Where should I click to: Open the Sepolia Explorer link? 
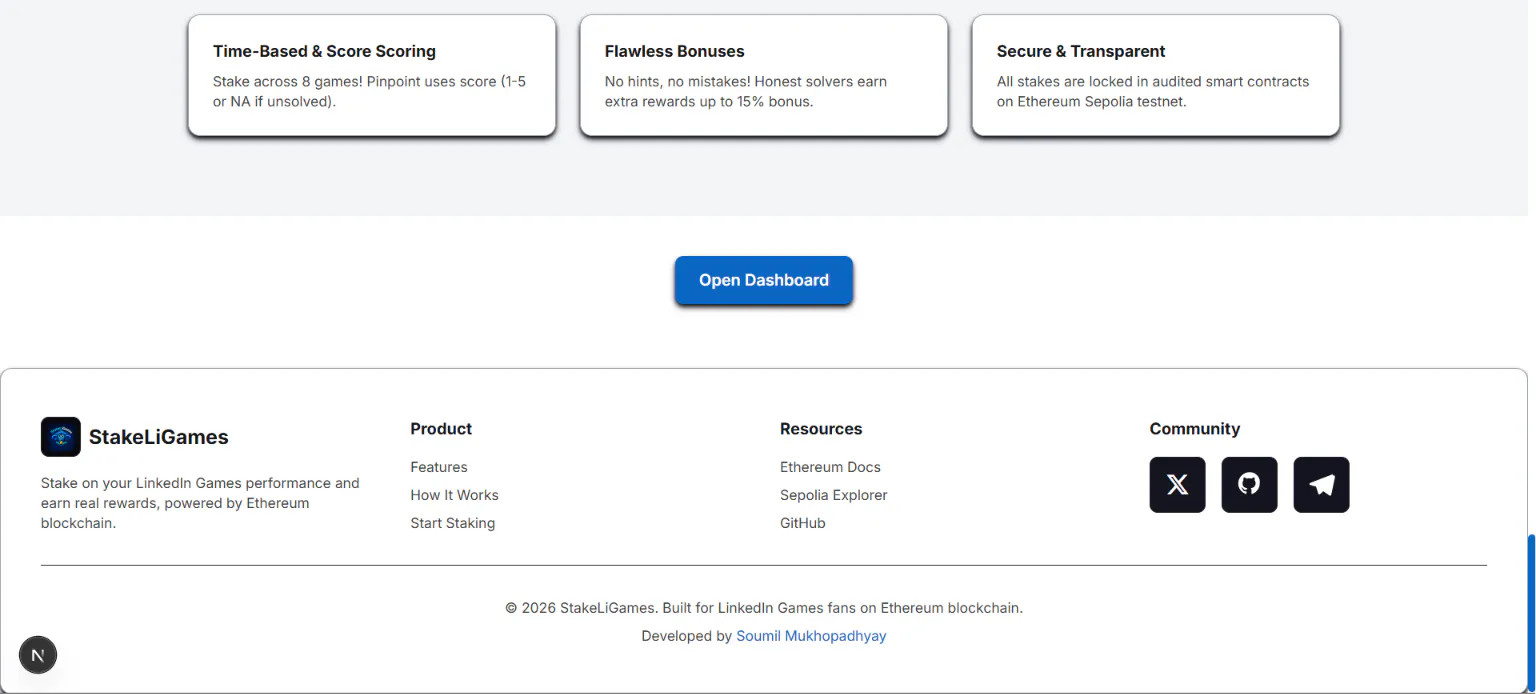tap(834, 495)
